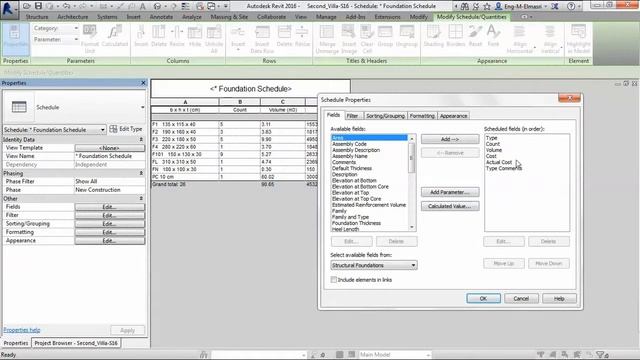Click OK in Schedule Properties dialog
Viewport: 640px width, 360px height.
click(483, 298)
